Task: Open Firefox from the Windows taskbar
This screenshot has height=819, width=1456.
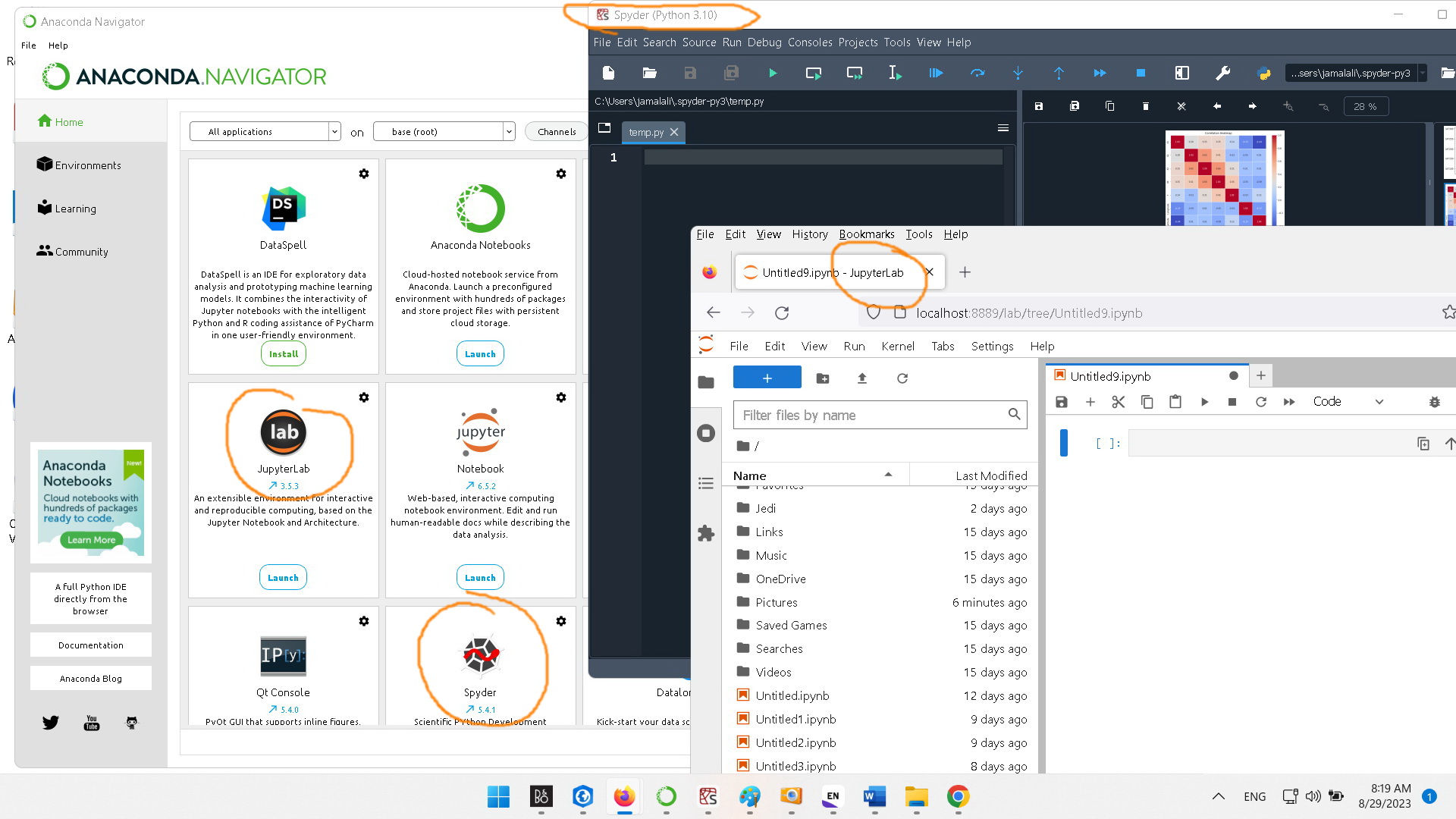Action: pyautogui.click(x=624, y=797)
